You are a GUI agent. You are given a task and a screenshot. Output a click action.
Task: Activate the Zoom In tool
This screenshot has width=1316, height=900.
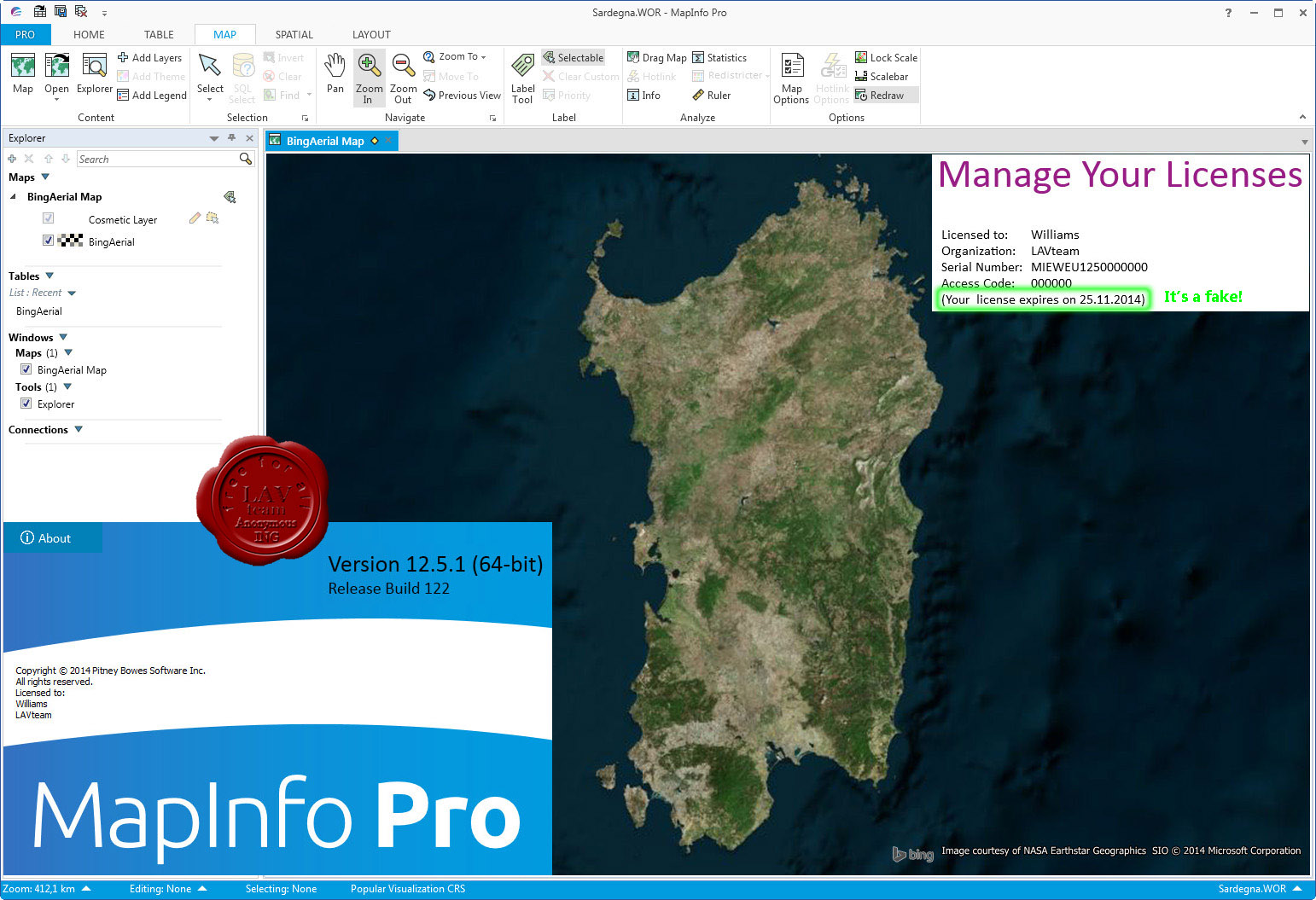369,78
